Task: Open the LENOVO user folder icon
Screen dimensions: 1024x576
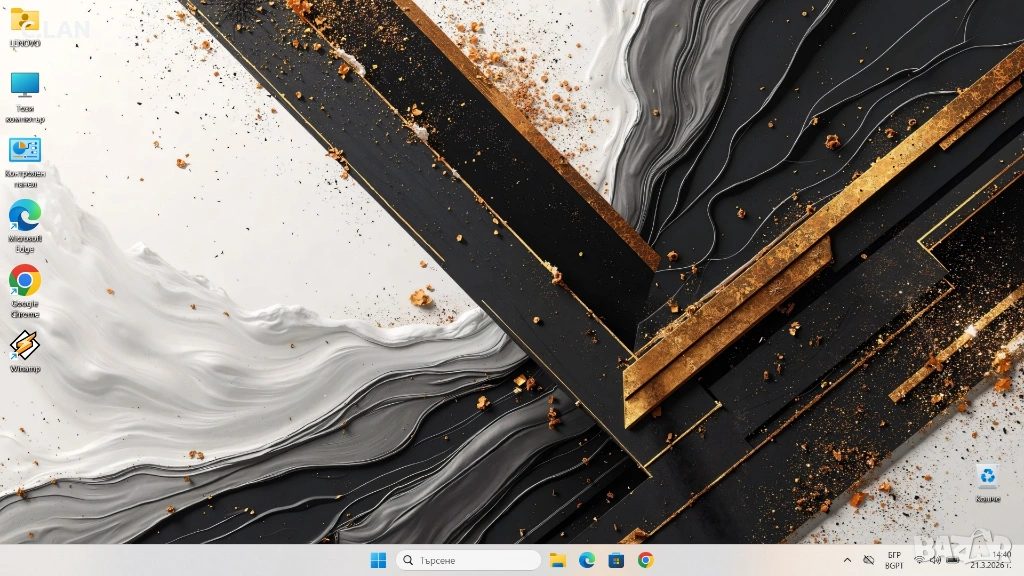Action: (x=24, y=20)
